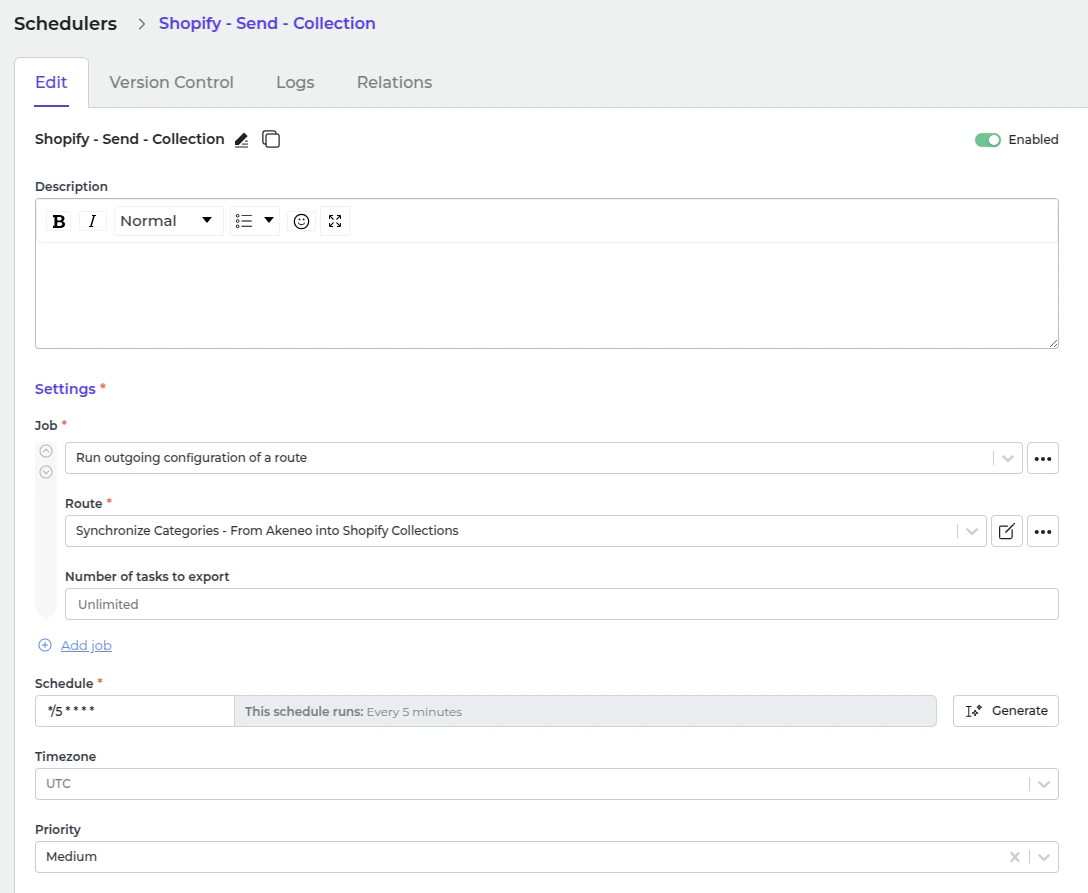Toggle italic formatting in description editor
The image size is (1088, 893).
(92, 221)
